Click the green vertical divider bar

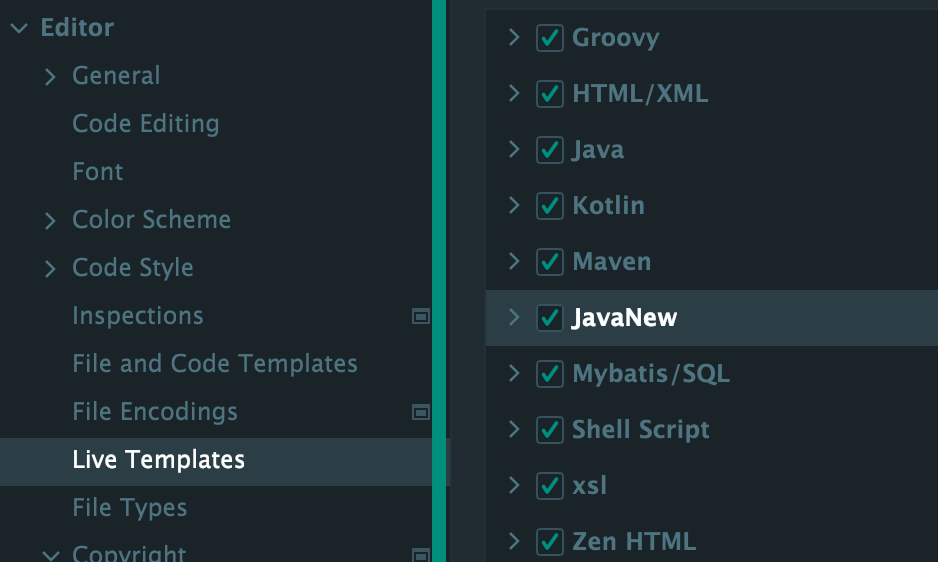pyautogui.click(x=438, y=280)
